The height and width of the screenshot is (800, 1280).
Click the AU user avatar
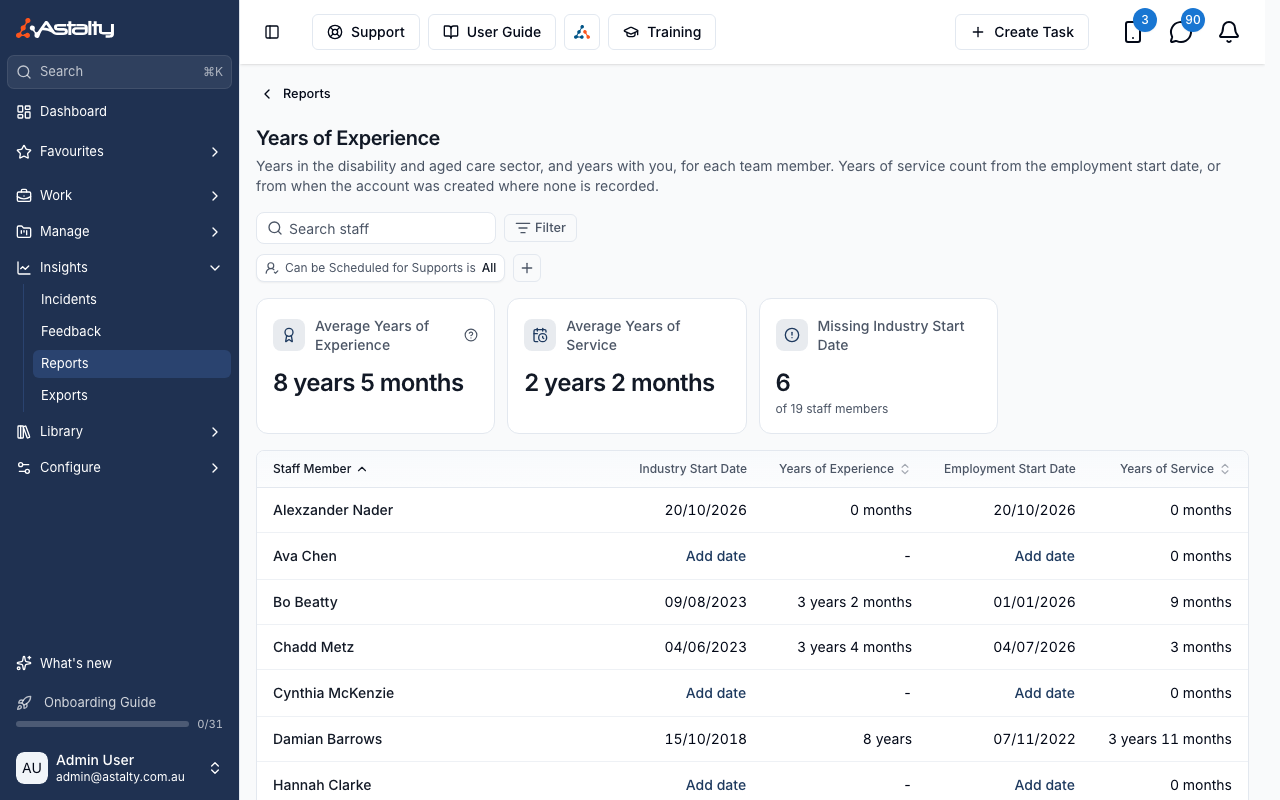tap(32, 768)
